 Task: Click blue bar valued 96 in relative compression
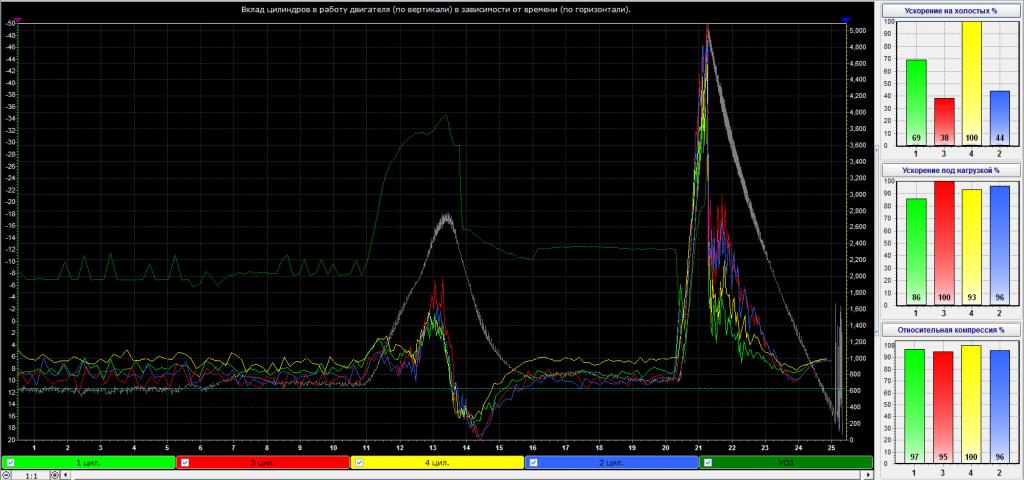click(x=1000, y=407)
